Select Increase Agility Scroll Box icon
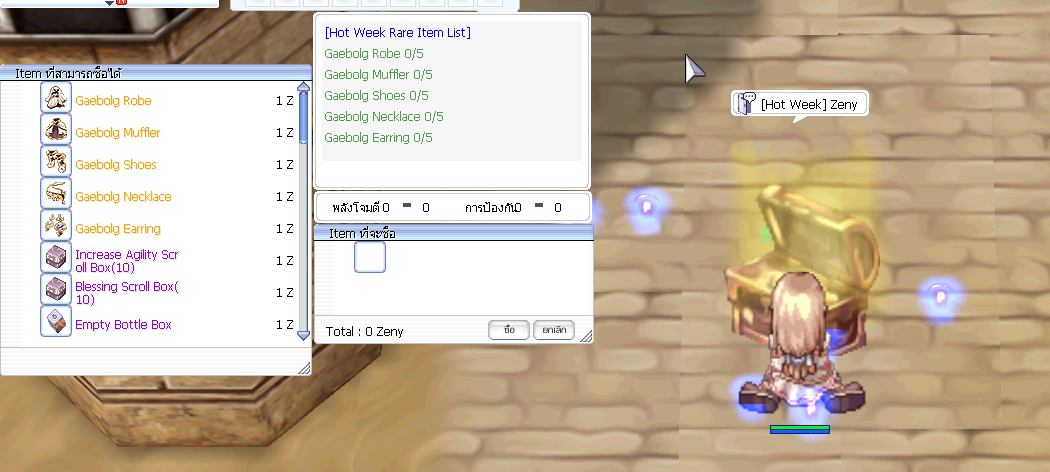 coord(56,258)
